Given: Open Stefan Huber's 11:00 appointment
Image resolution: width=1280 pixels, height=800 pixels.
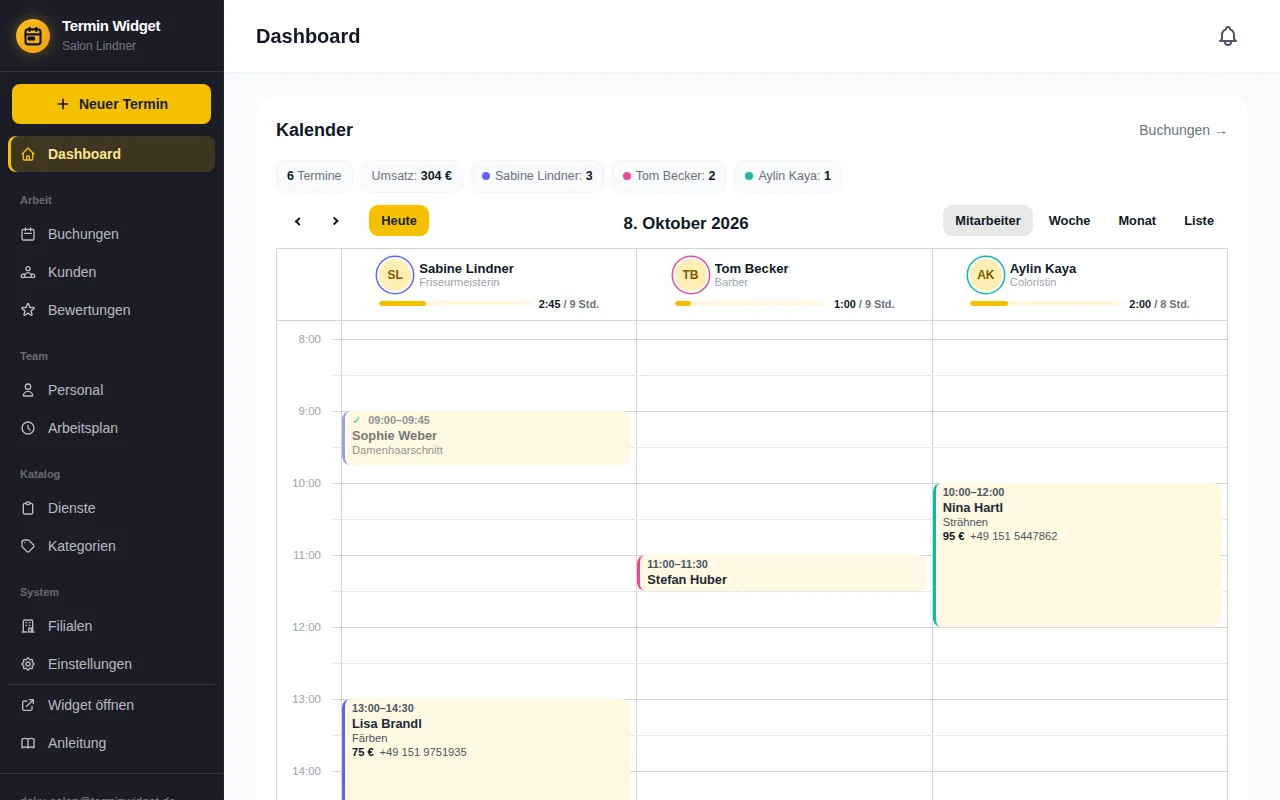Looking at the screenshot, I should 782,573.
